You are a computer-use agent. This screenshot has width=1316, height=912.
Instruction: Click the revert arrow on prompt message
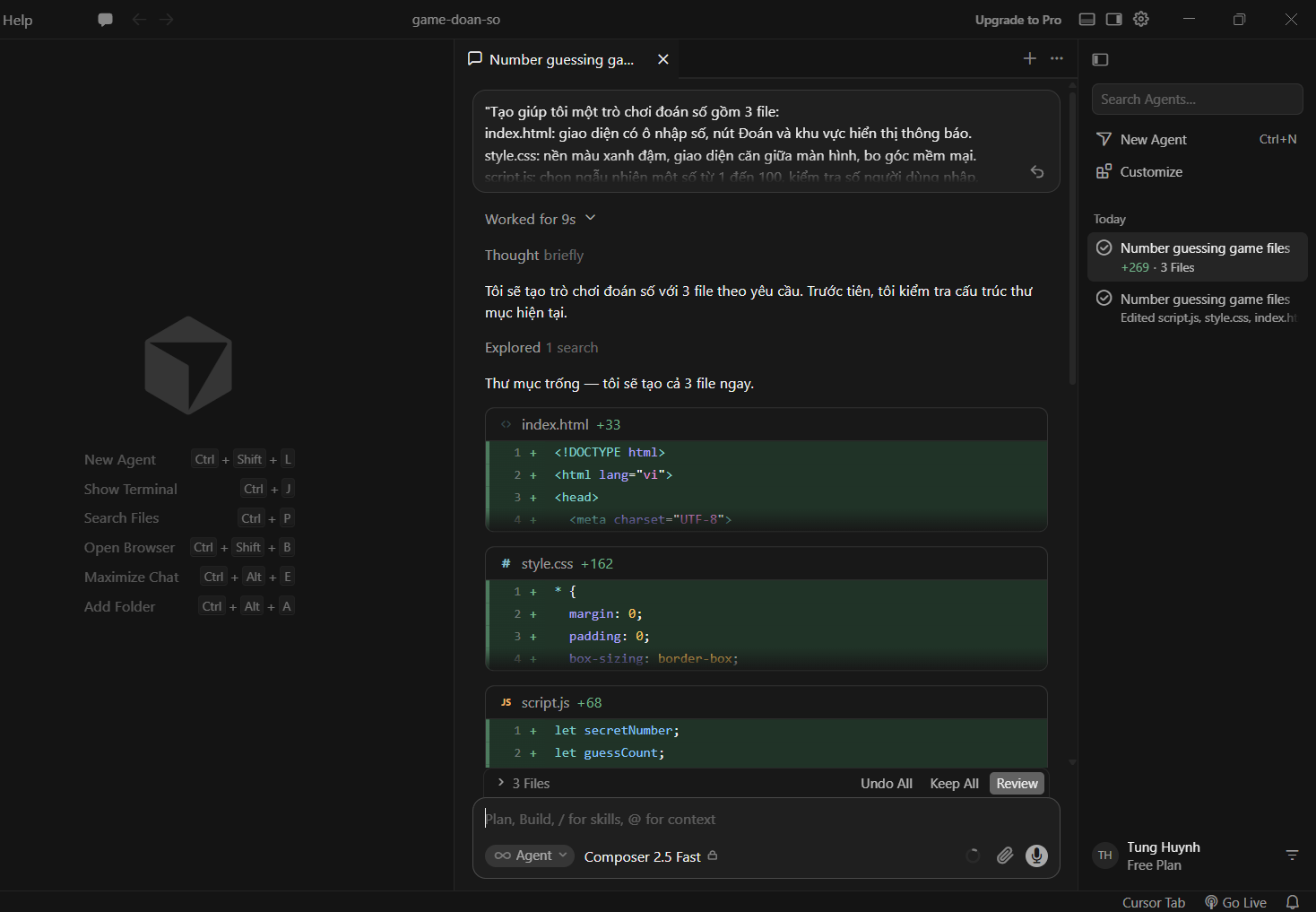tap(1037, 171)
